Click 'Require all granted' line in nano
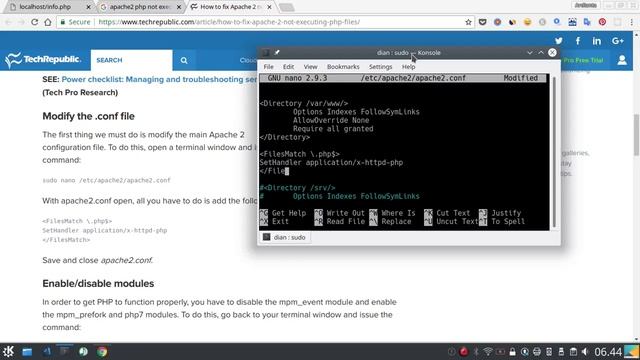The width and height of the screenshot is (640, 360). coord(333,129)
